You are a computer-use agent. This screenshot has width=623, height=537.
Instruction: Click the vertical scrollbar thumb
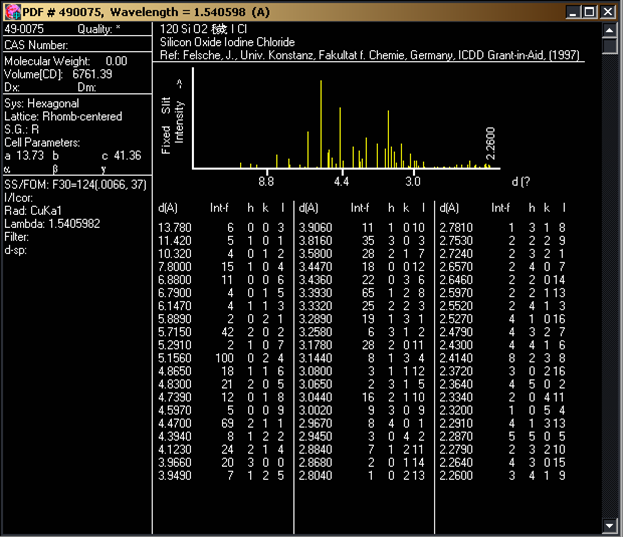609,46
